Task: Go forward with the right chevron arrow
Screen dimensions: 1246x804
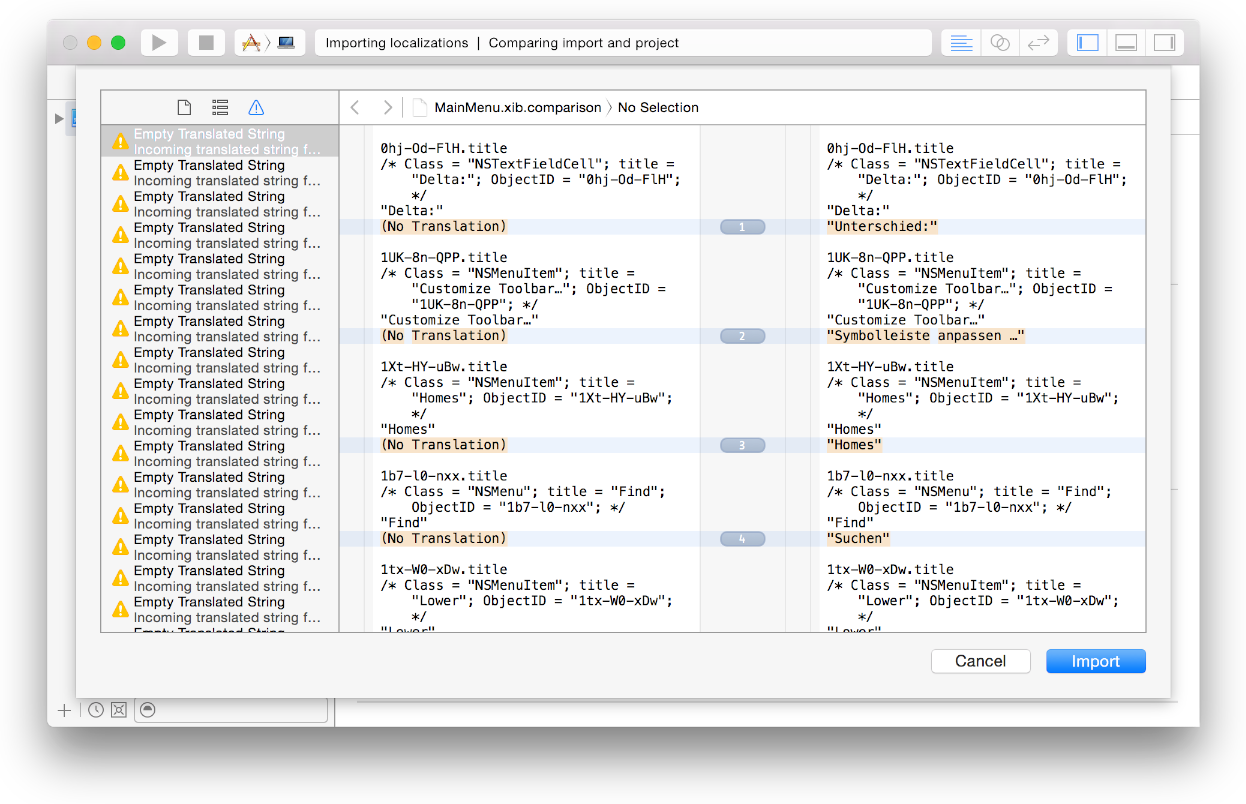Action: (x=387, y=108)
